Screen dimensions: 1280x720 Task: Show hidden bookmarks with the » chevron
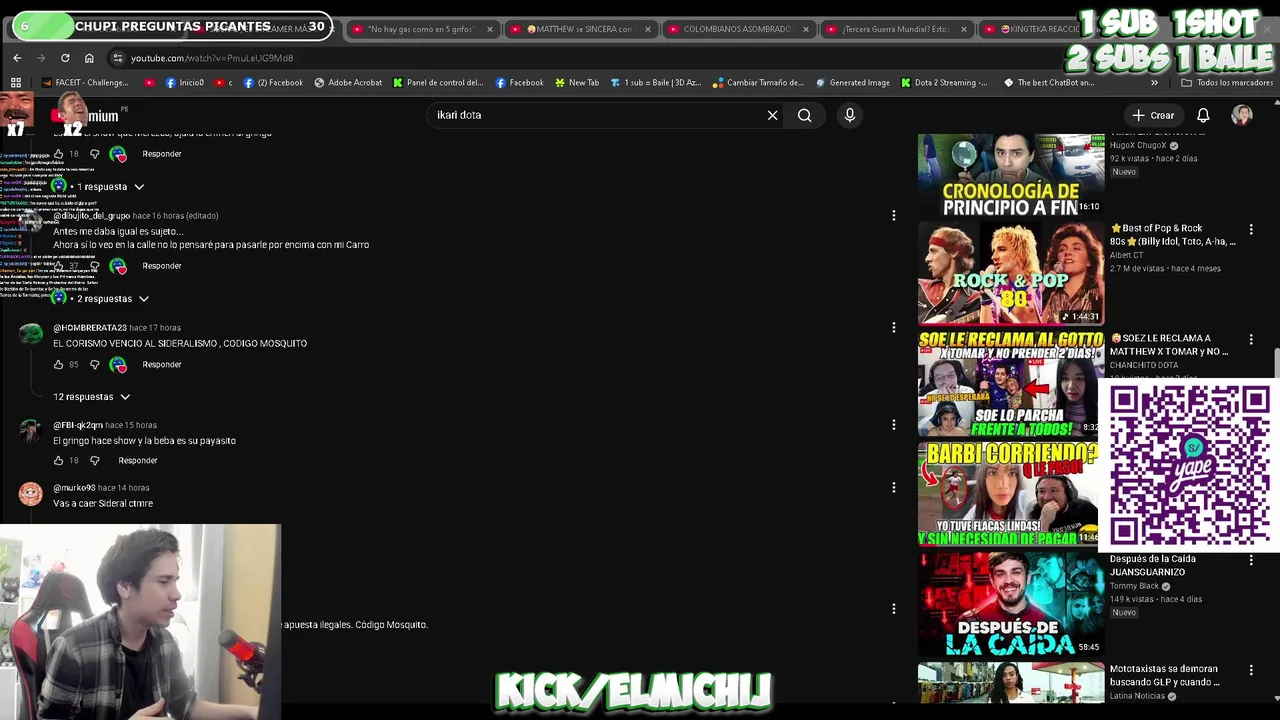click(1154, 83)
